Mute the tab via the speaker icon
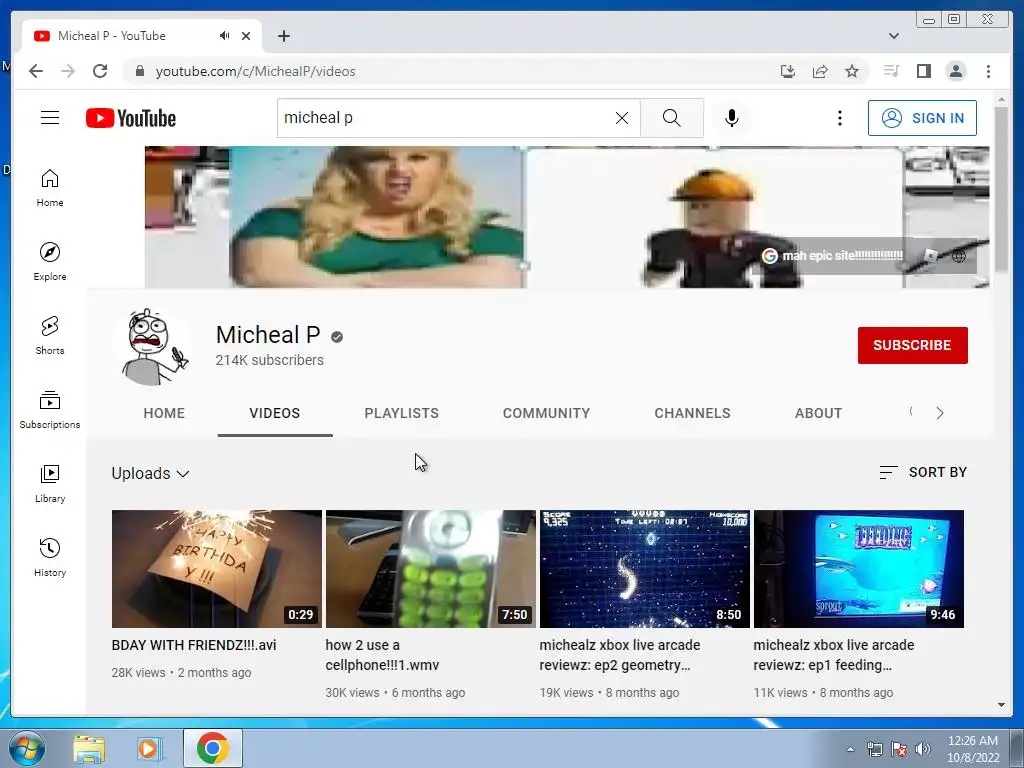The width and height of the screenshot is (1024, 768). coord(224,36)
